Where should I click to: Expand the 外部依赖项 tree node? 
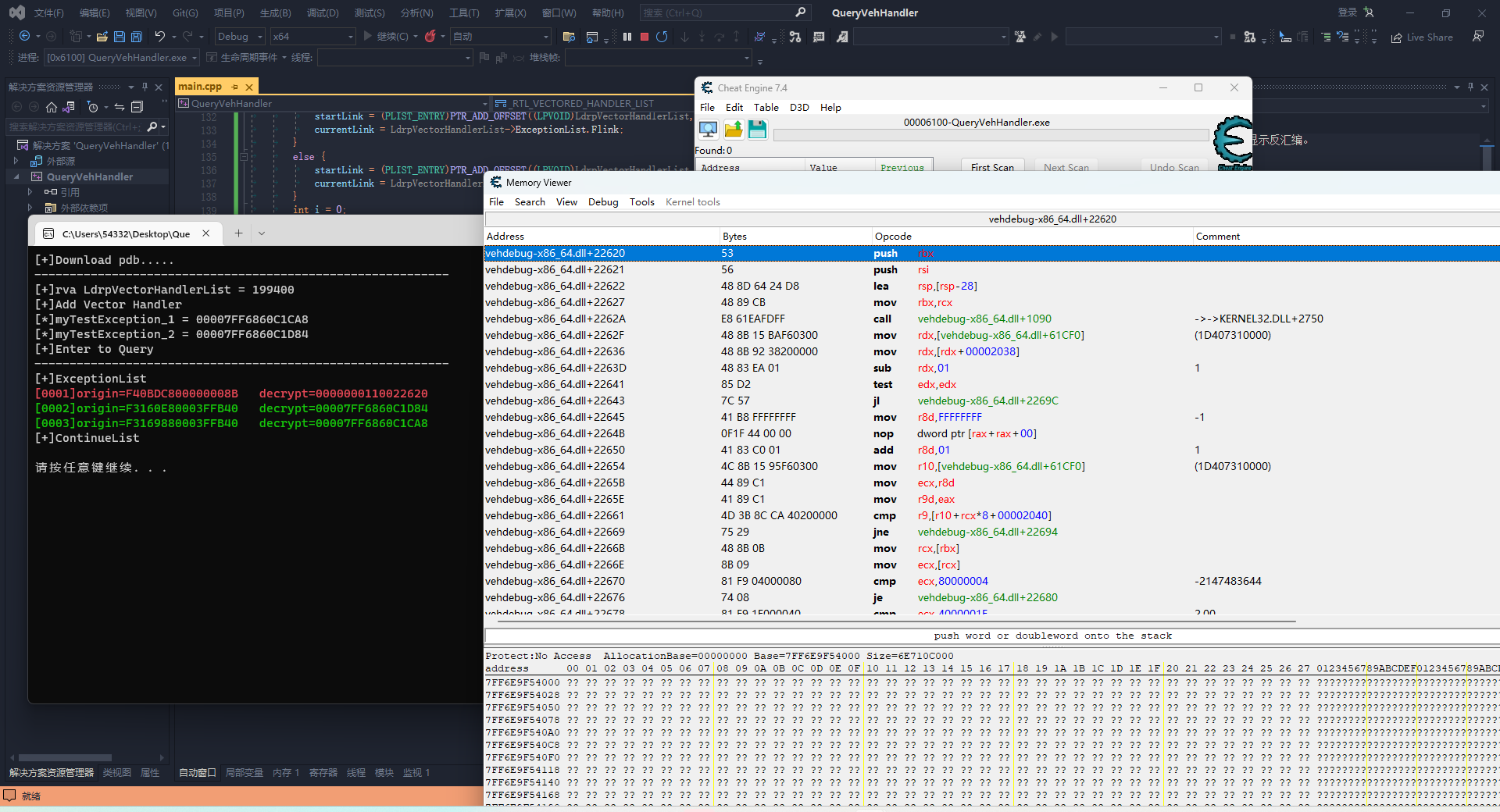pyautogui.click(x=30, y=208)
